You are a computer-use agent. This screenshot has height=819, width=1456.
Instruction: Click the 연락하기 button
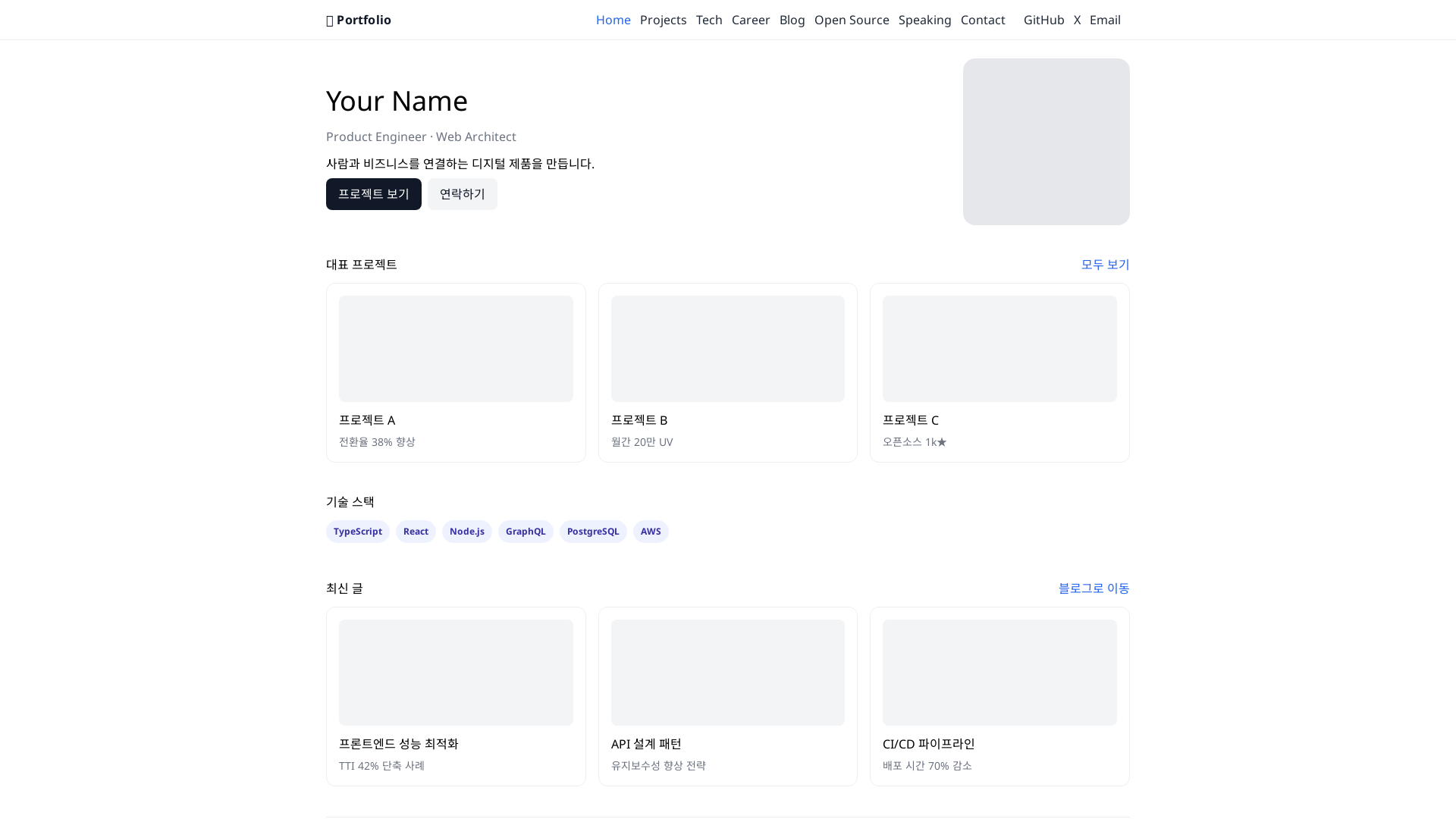click(462, 194)
